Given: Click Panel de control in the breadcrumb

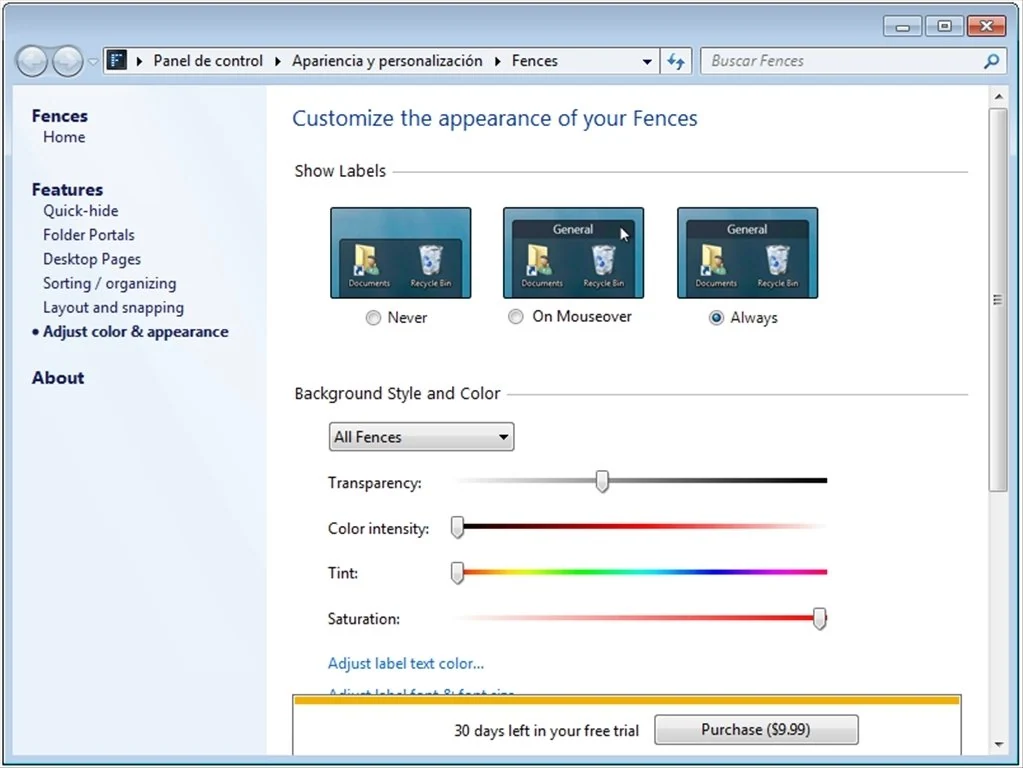Looking at the screenshot, I should (x=208, y=61).
